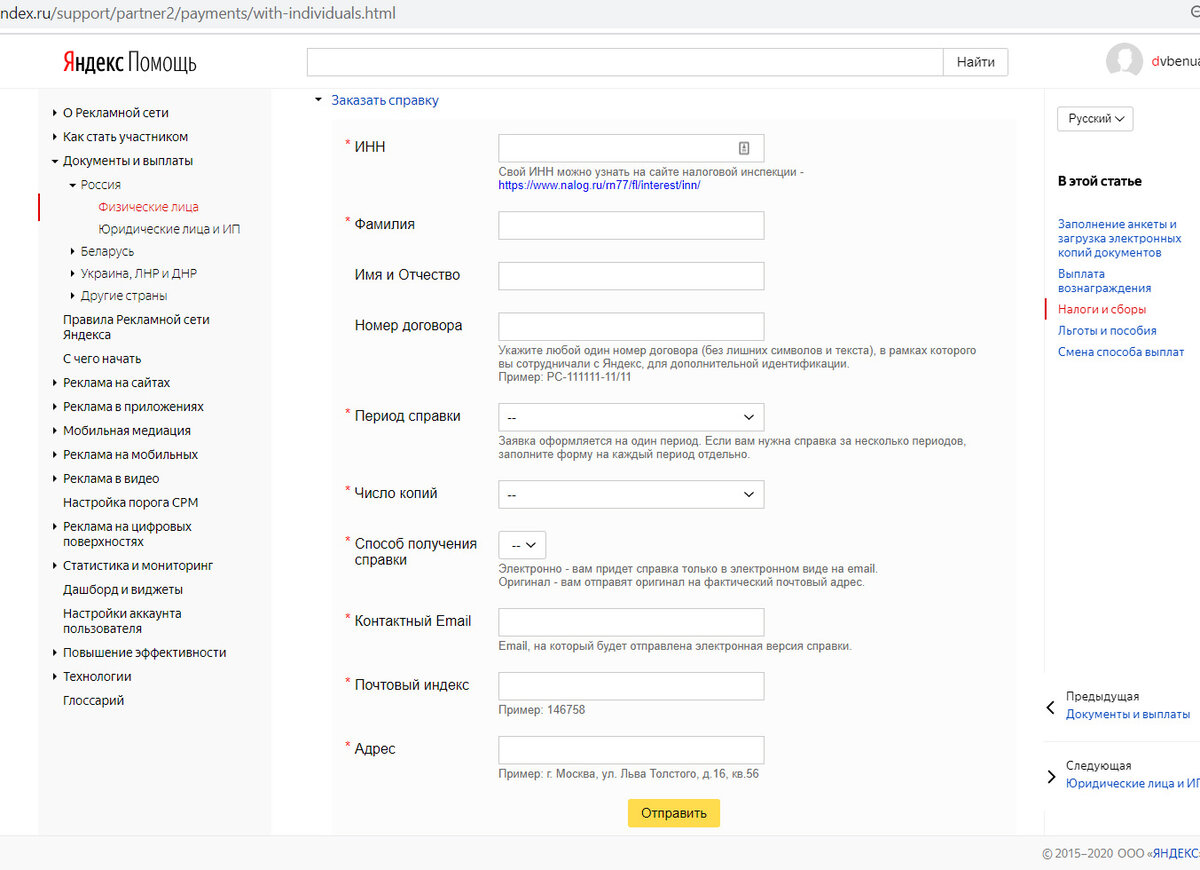Click the Отправить submit button
Image resolution: width=1200 pixels, height=870 pixels.
[x=674, y=813]
